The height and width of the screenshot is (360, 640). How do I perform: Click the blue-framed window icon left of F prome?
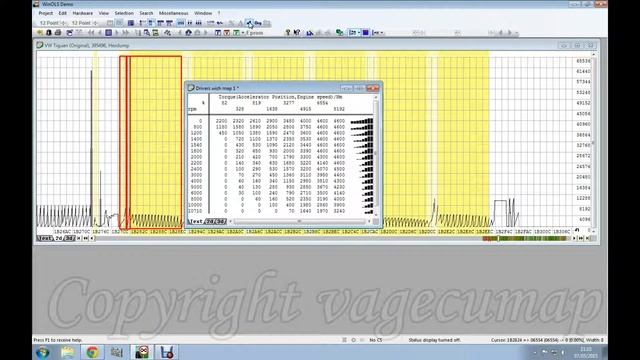point(218,33)
